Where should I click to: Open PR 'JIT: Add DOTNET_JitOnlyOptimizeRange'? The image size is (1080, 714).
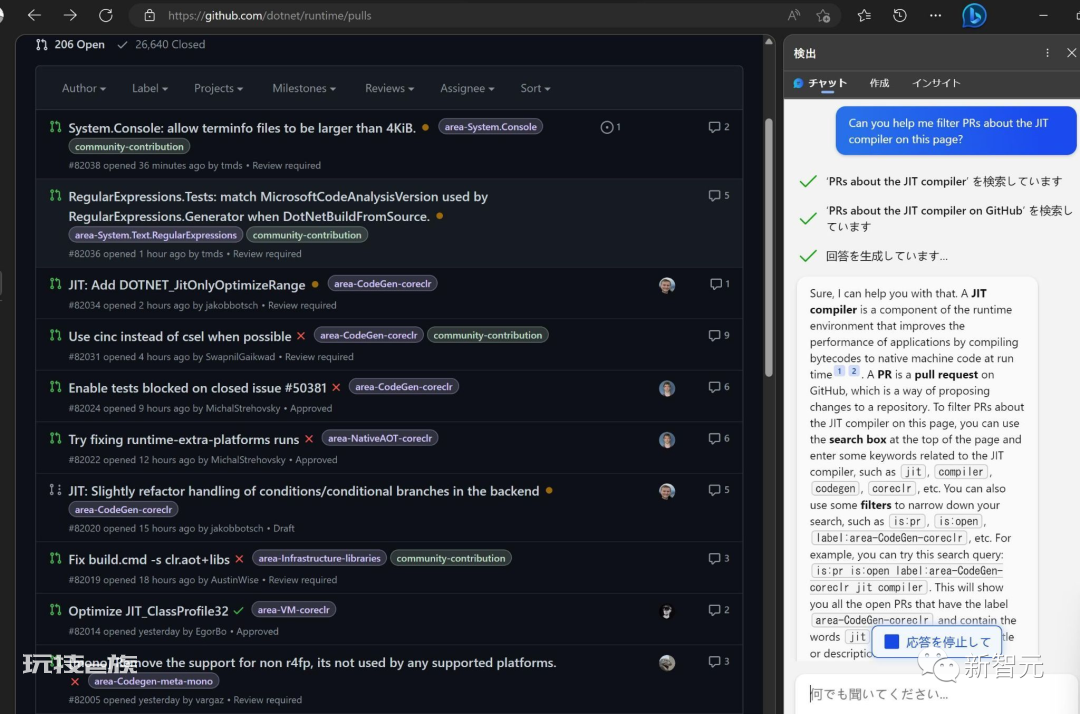point(187,285)
